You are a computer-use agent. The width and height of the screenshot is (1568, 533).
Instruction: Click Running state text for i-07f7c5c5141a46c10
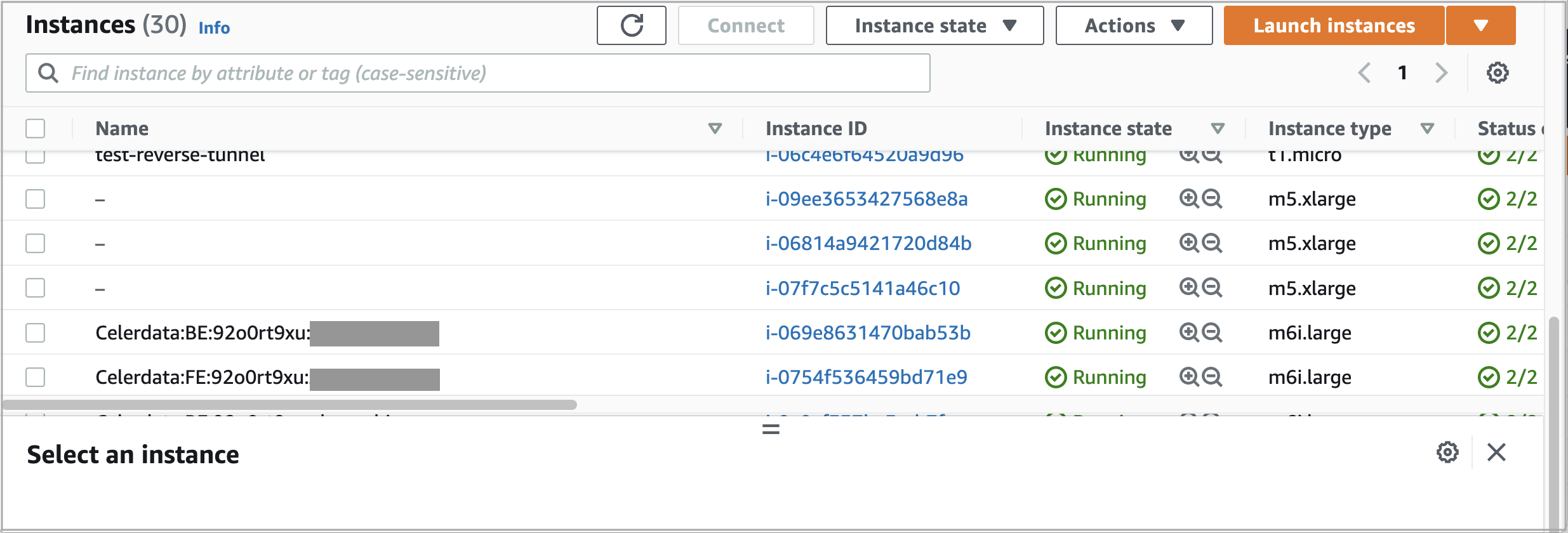pyautogui.click(x=1109, y=289)
